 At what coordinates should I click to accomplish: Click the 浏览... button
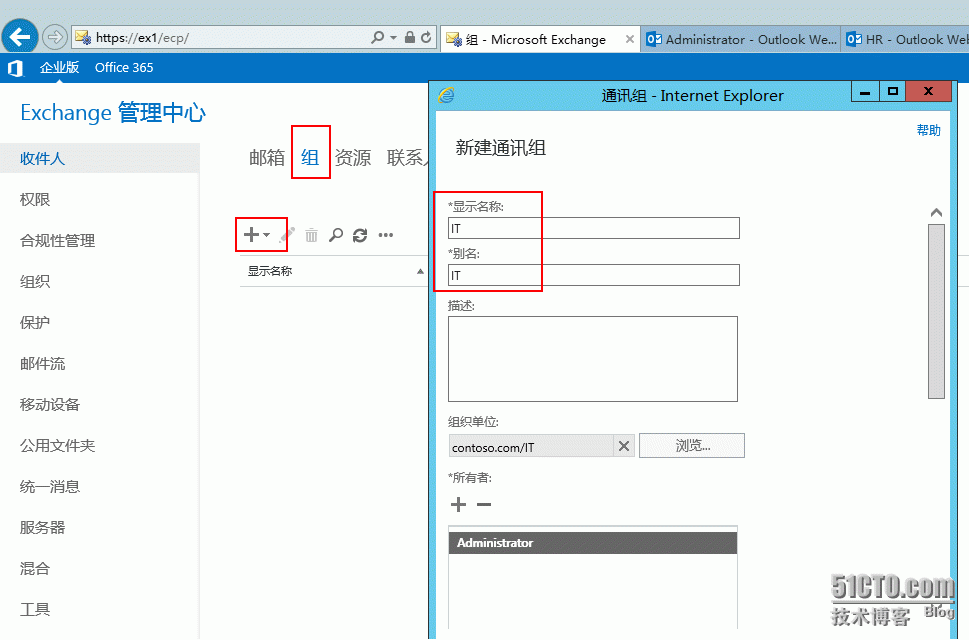(692, 445)
